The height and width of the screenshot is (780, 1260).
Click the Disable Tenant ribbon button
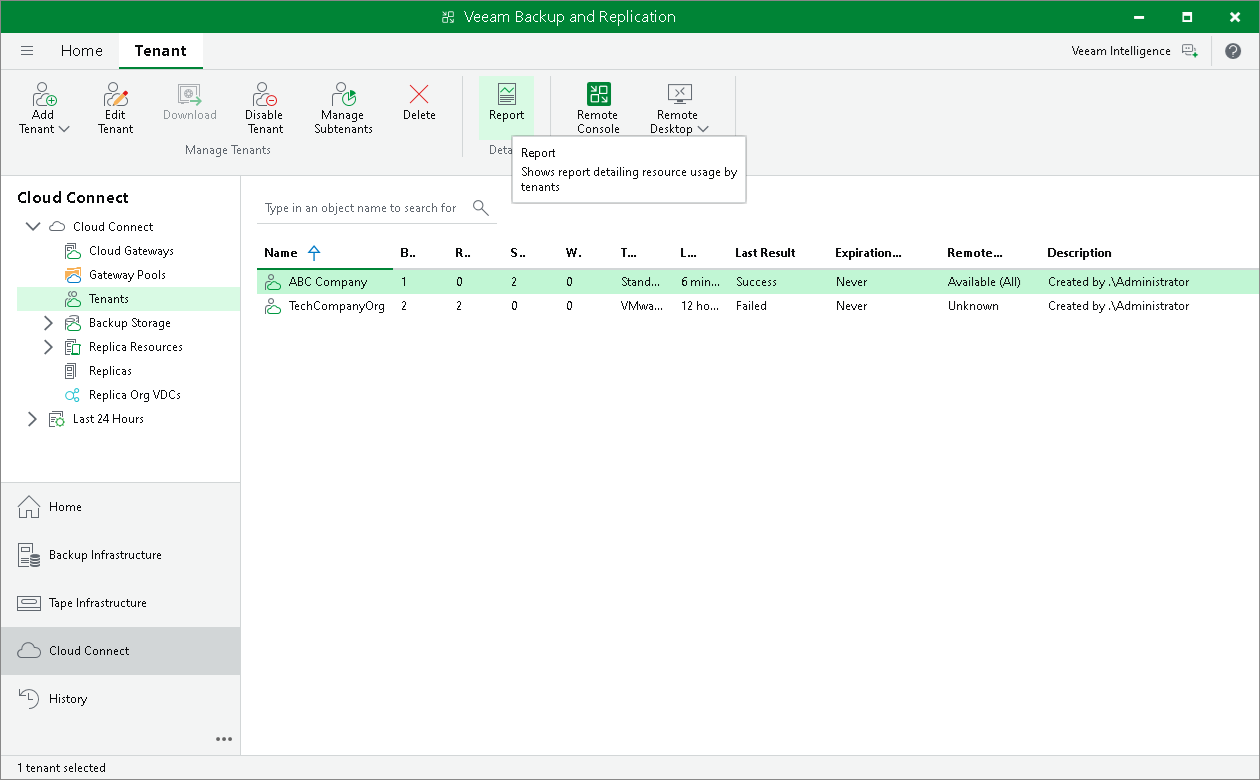point(264,109)
